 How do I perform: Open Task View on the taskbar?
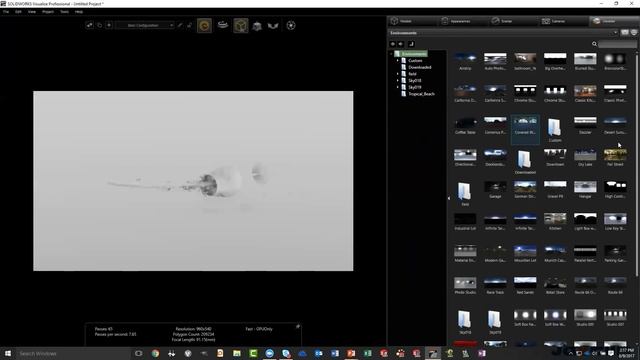[139, 353]
